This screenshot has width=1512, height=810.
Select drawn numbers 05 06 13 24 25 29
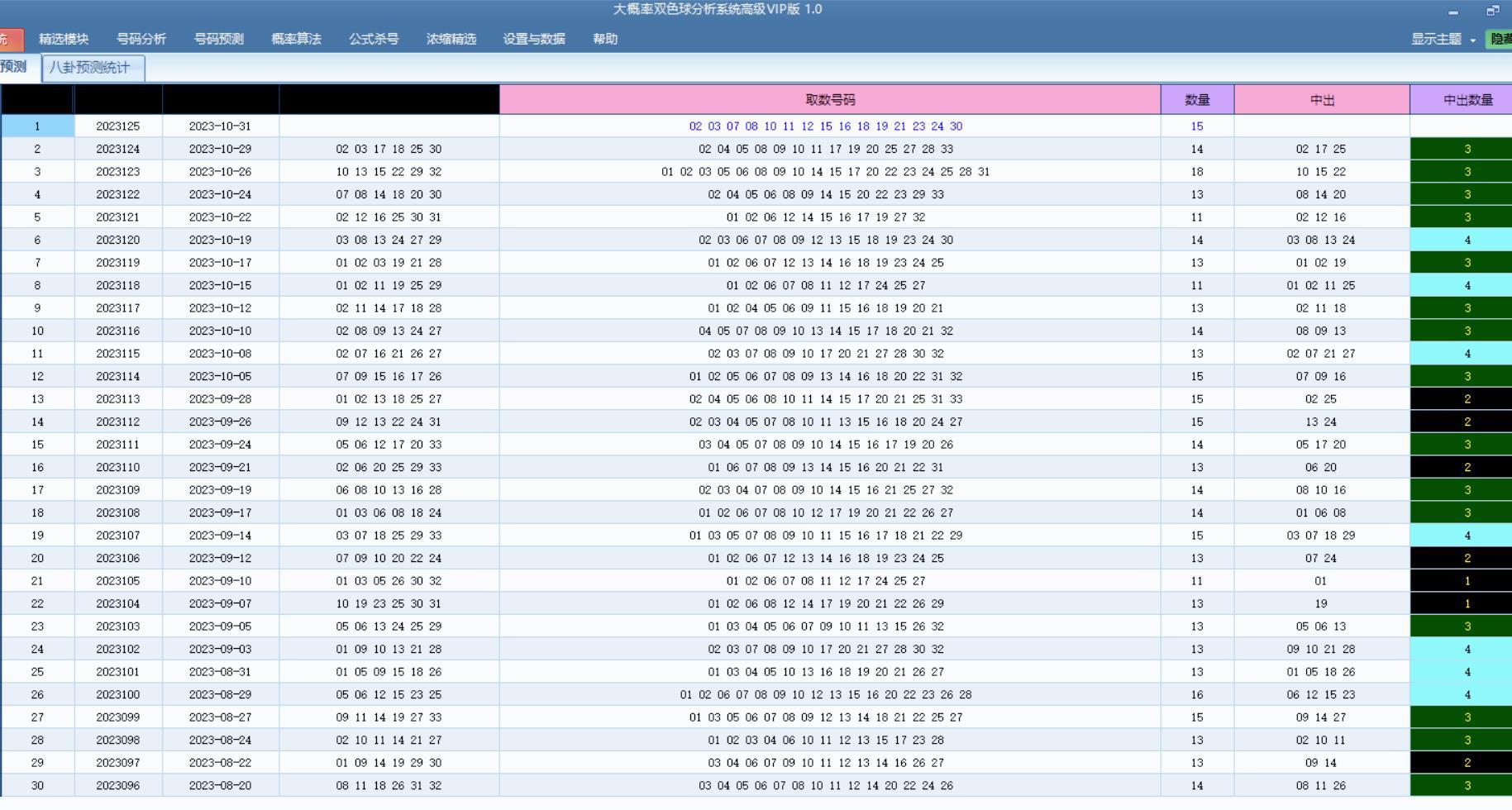(389, 627)
